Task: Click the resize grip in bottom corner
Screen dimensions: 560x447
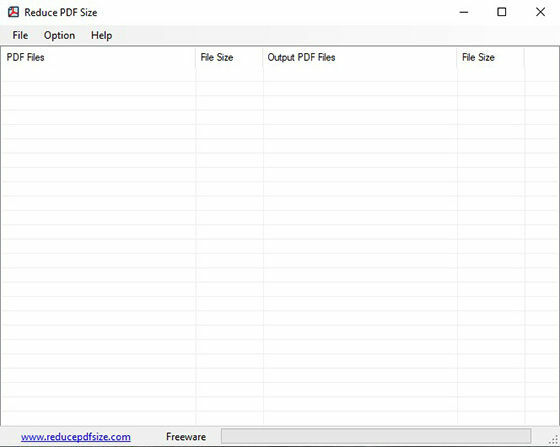Action: (x=554, y=441)
